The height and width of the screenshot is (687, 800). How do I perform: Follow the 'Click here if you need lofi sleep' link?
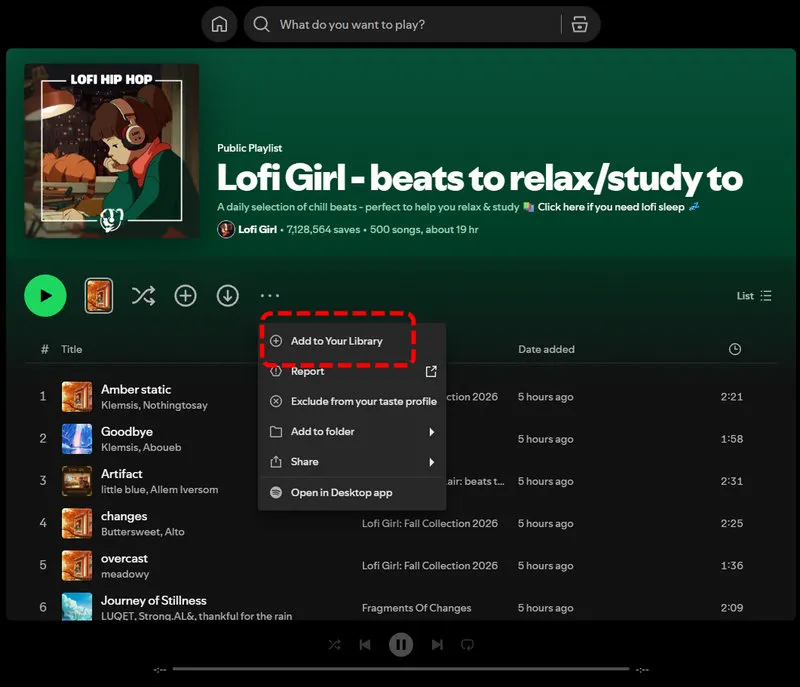(611, 207)
